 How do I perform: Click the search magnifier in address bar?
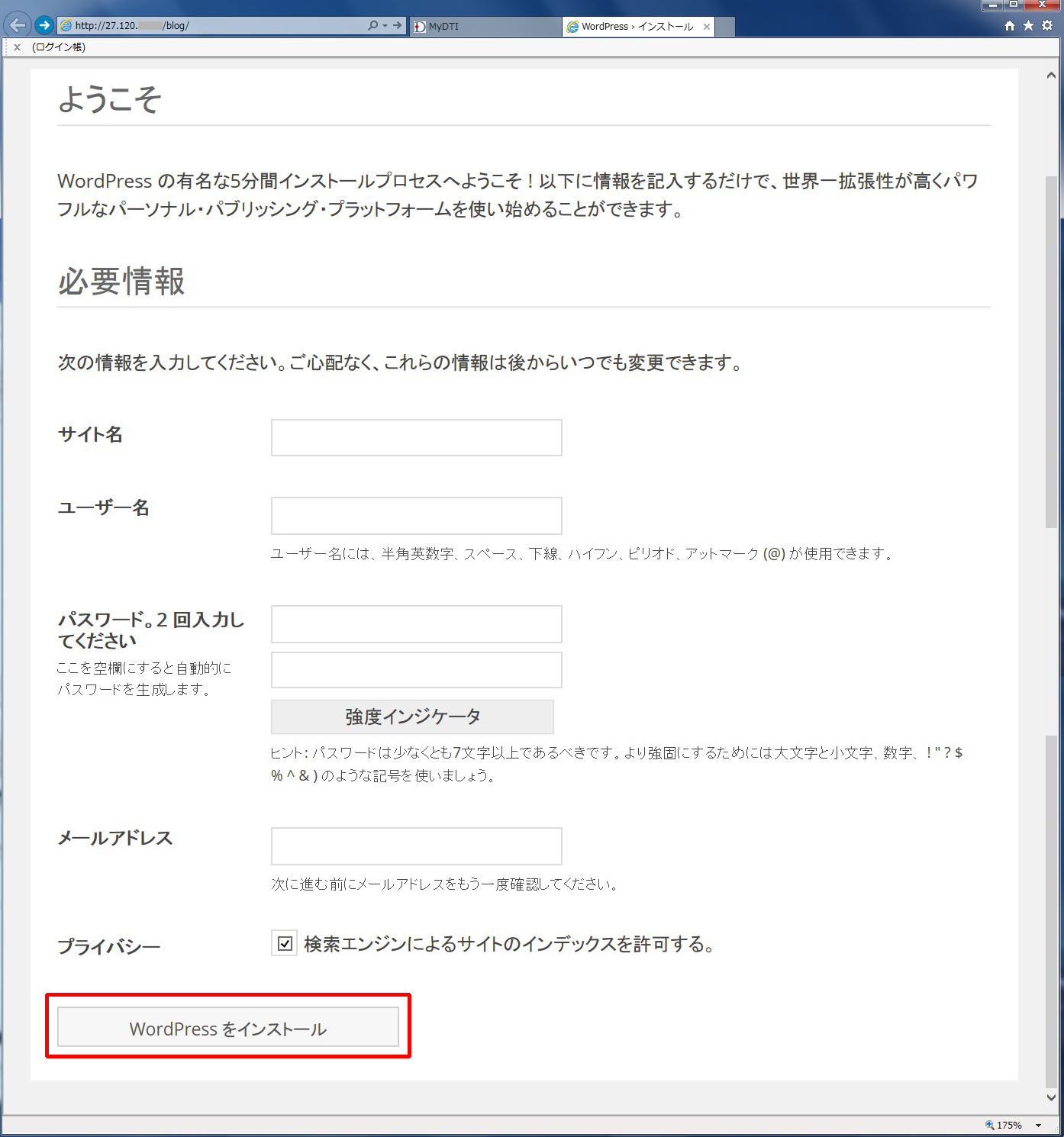click(x=372, y=25)
